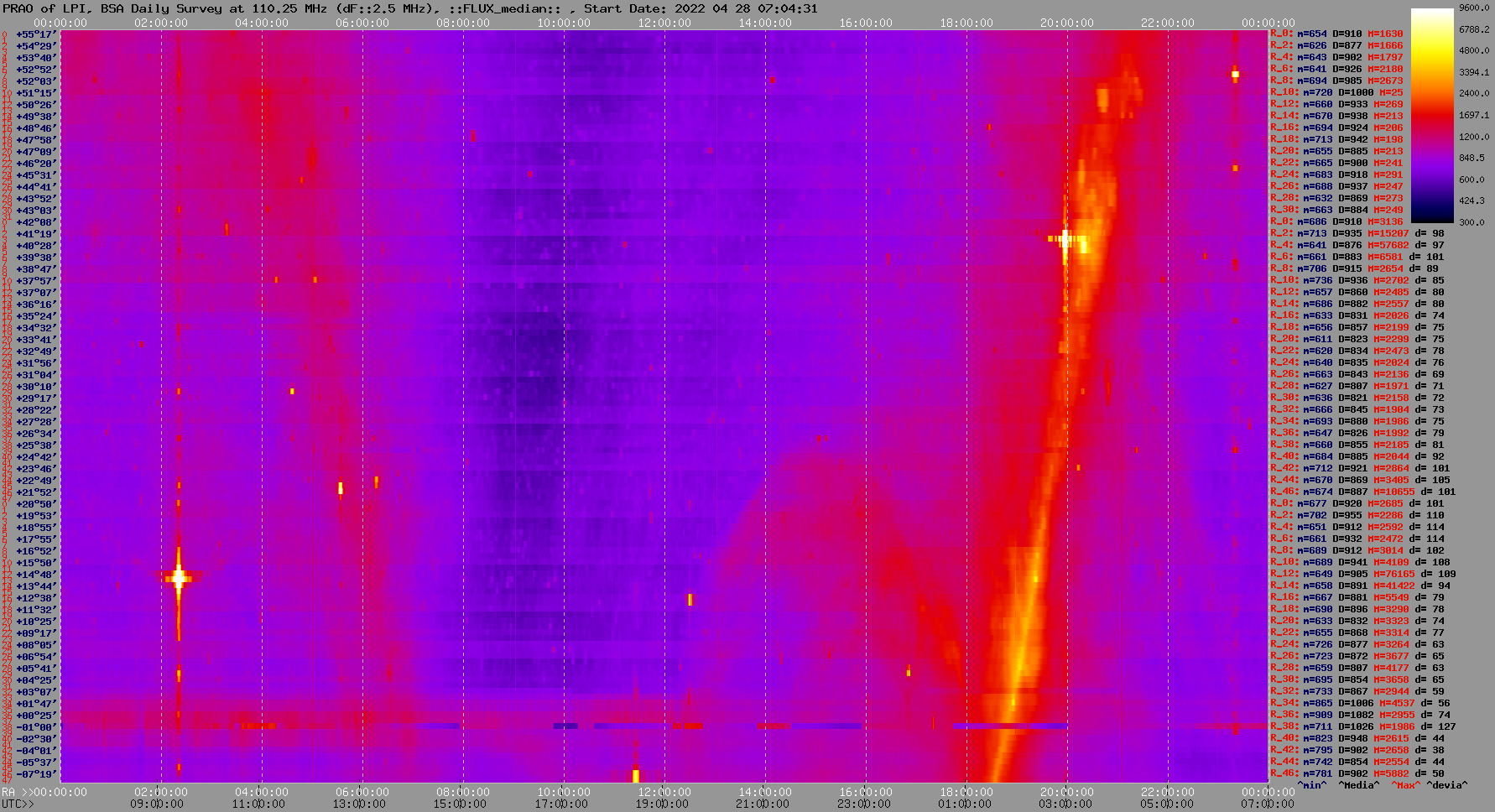Click the bright white source near +41°19' at 20:00
Image resolution: width=1495 pixels, height=812 pixels.
pos(1065,239)
